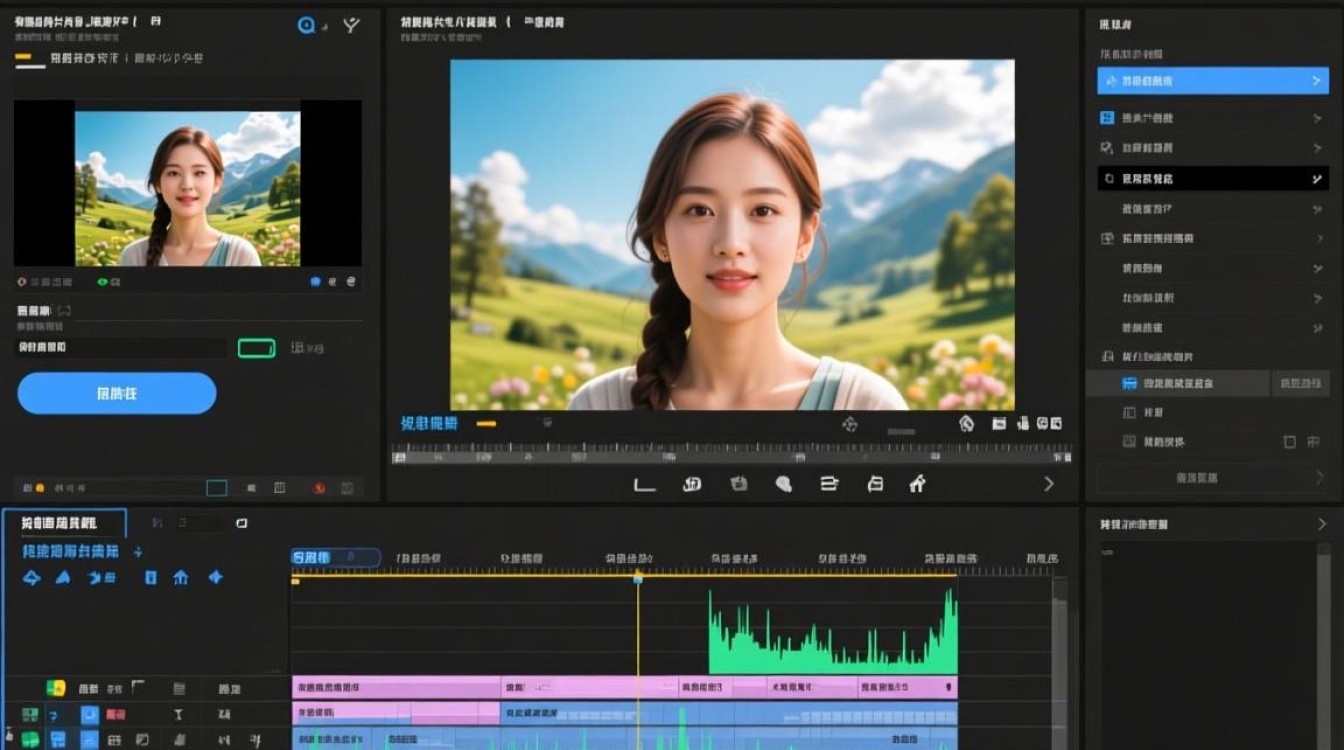Screen dimensions: 1344x750
Task: Click the blue house-shaped tool icon above the tracks
Action: [x=181, y=578]
